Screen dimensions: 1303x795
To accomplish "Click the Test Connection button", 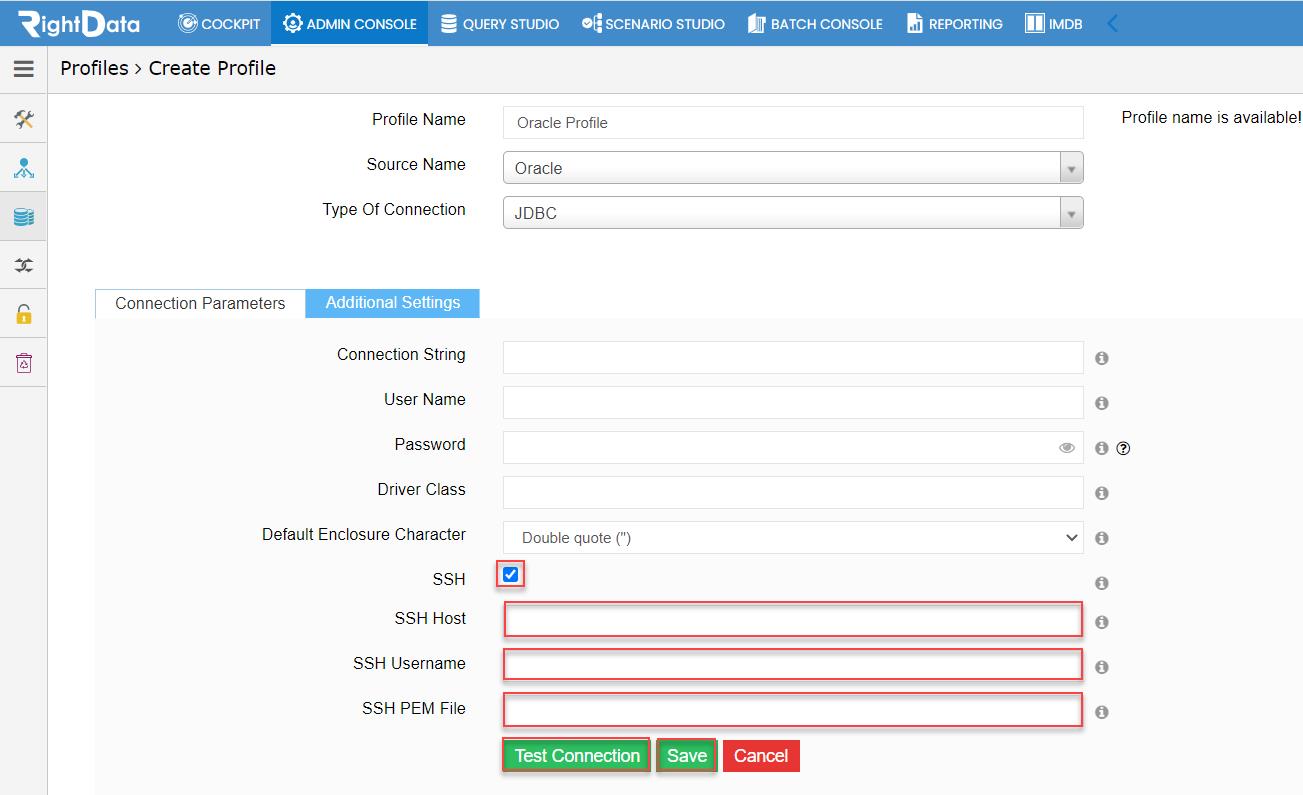I will [x=577, y=756].
